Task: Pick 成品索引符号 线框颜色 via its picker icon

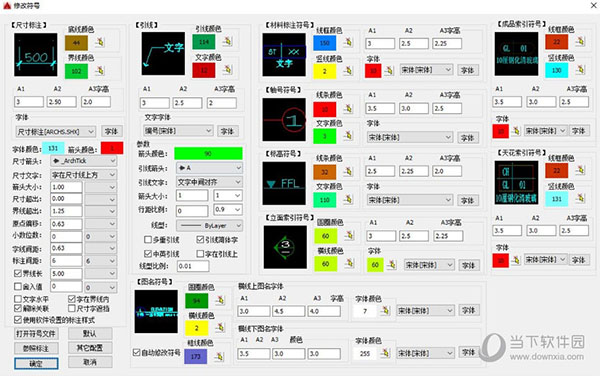Action: pyautogui.click(x=580, y=41)
